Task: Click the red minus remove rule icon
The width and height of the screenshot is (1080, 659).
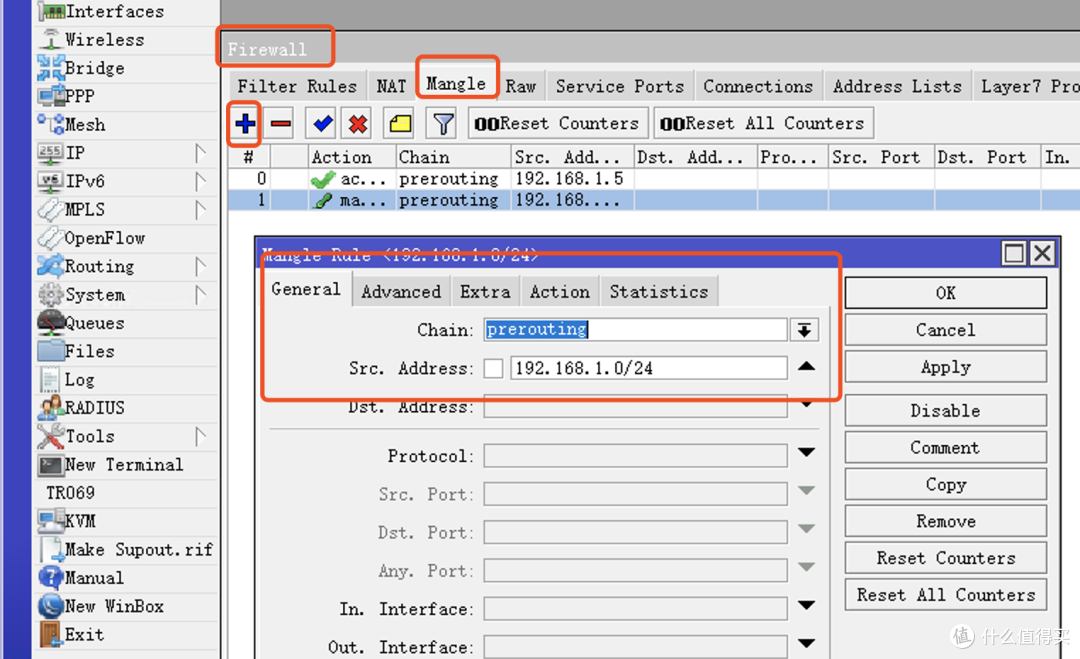Action: pyautogui.click(x=281, y=124)
